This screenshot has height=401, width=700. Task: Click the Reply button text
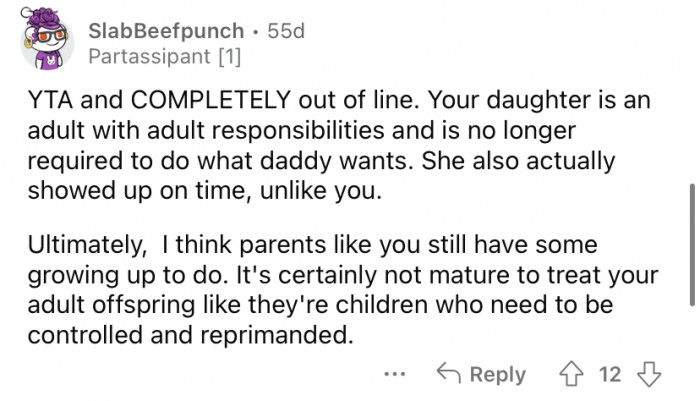497,374
